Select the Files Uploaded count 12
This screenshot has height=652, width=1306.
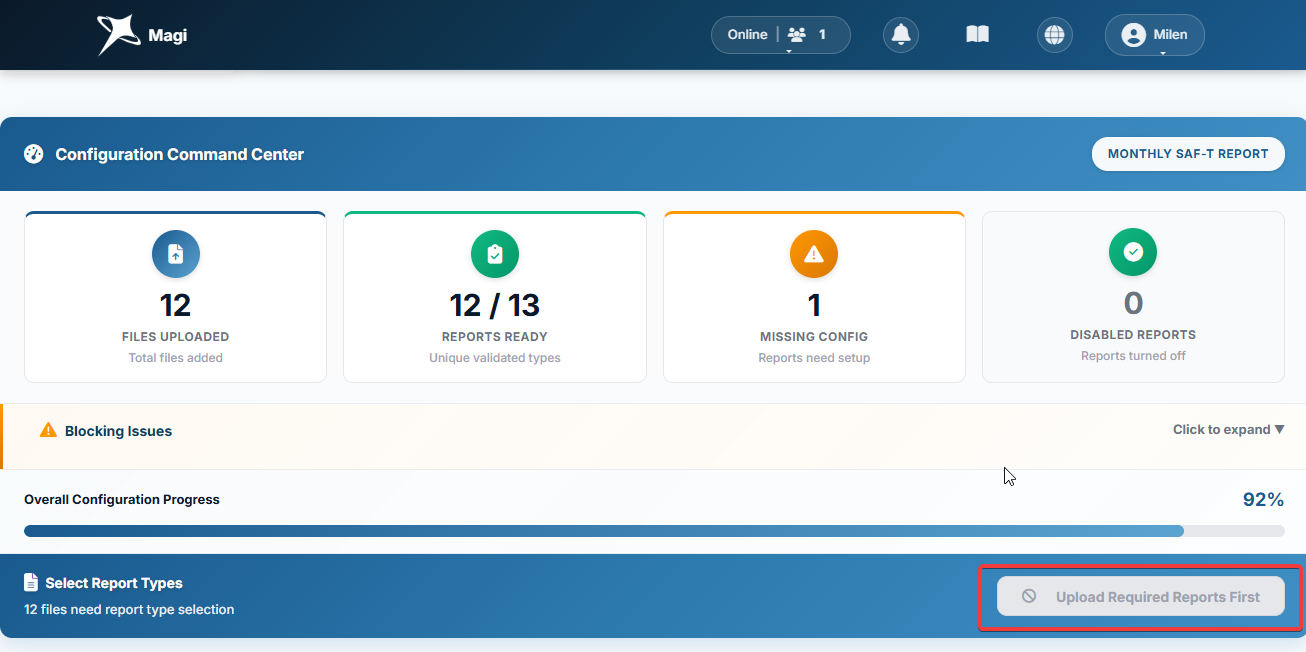[175, 304]
